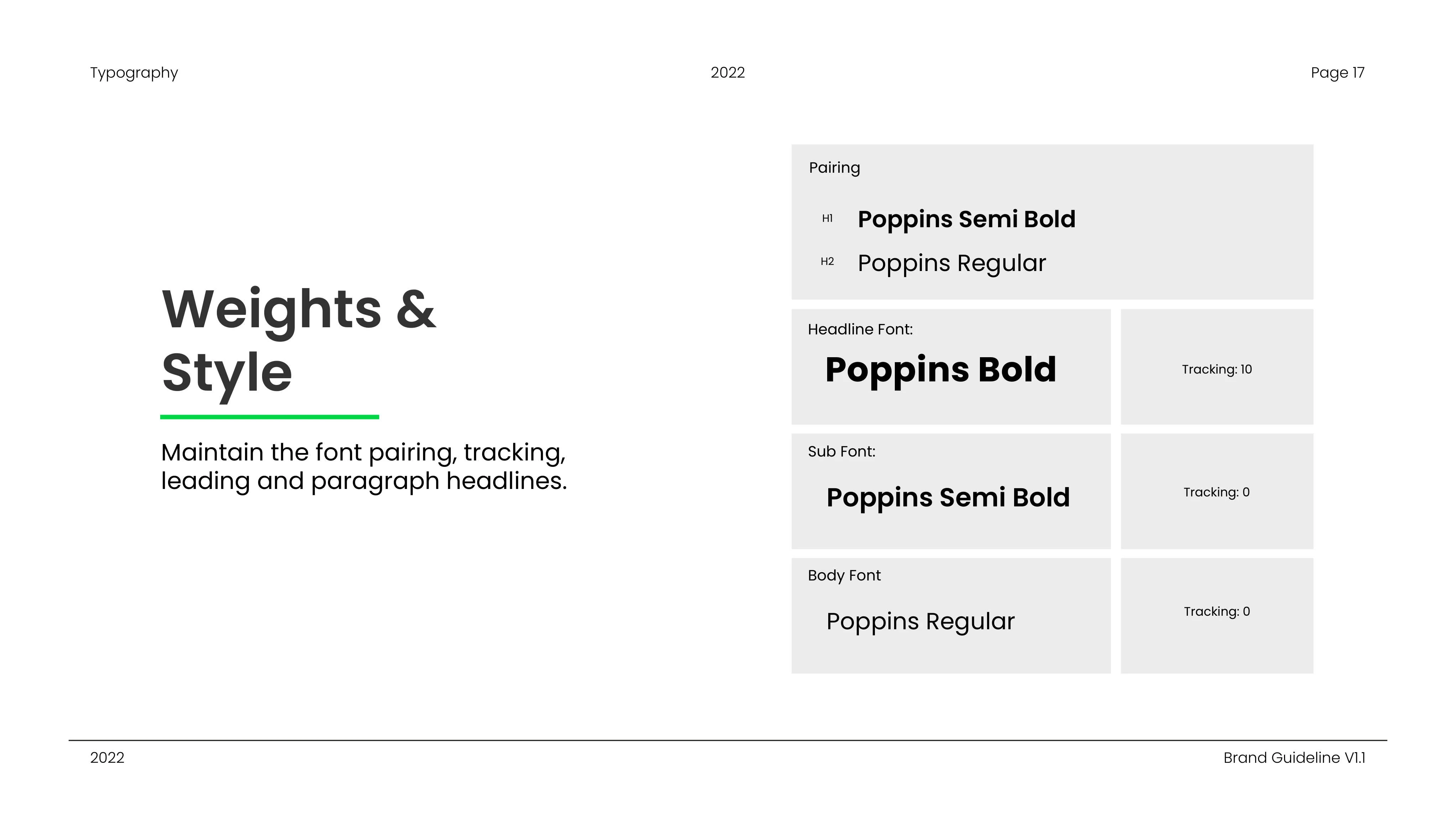Click the 'Body Font' label
Viewport: 1456px width, 818px height.
(x=844, y=575)
